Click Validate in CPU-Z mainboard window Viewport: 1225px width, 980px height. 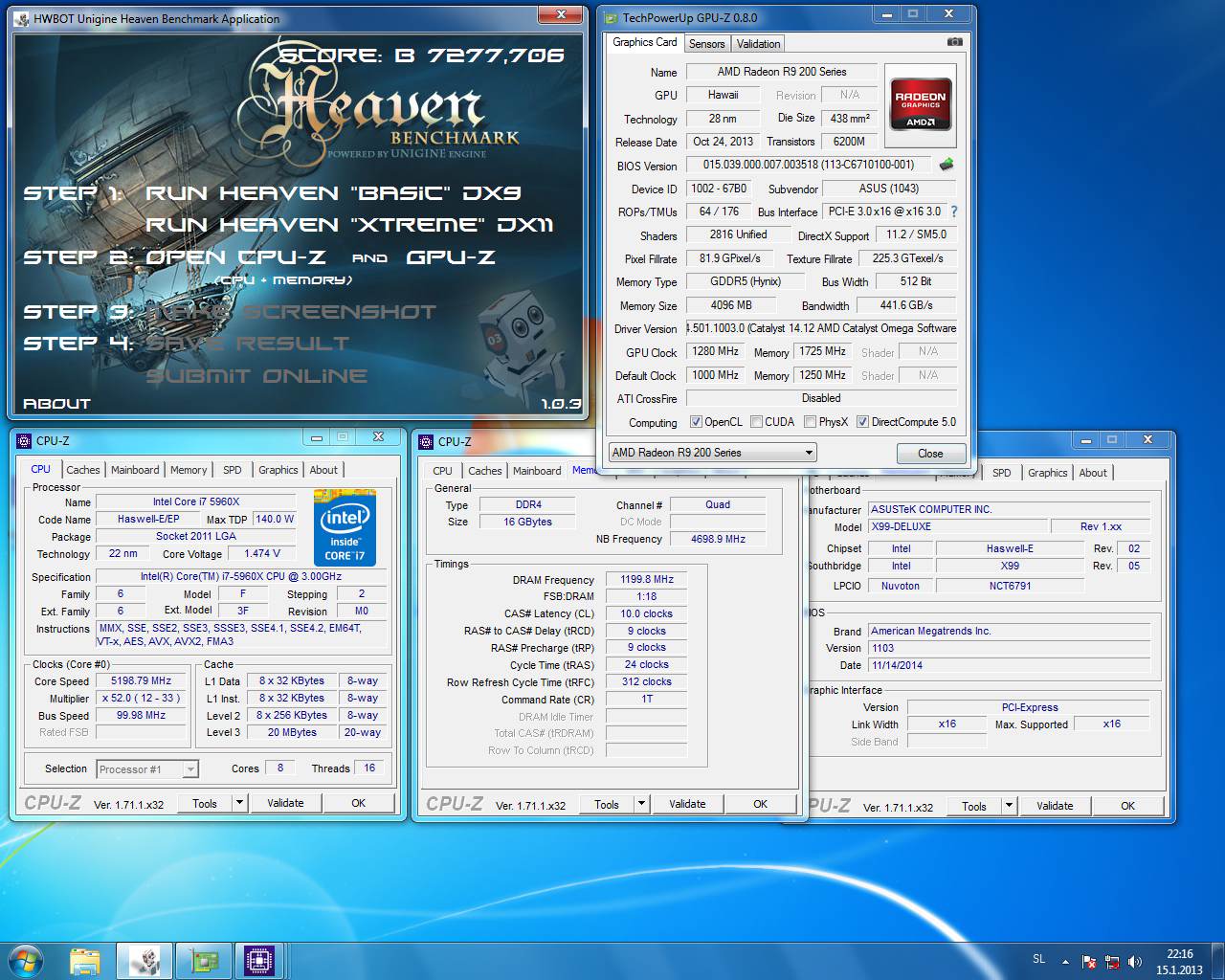click(x=1055, y=806)
